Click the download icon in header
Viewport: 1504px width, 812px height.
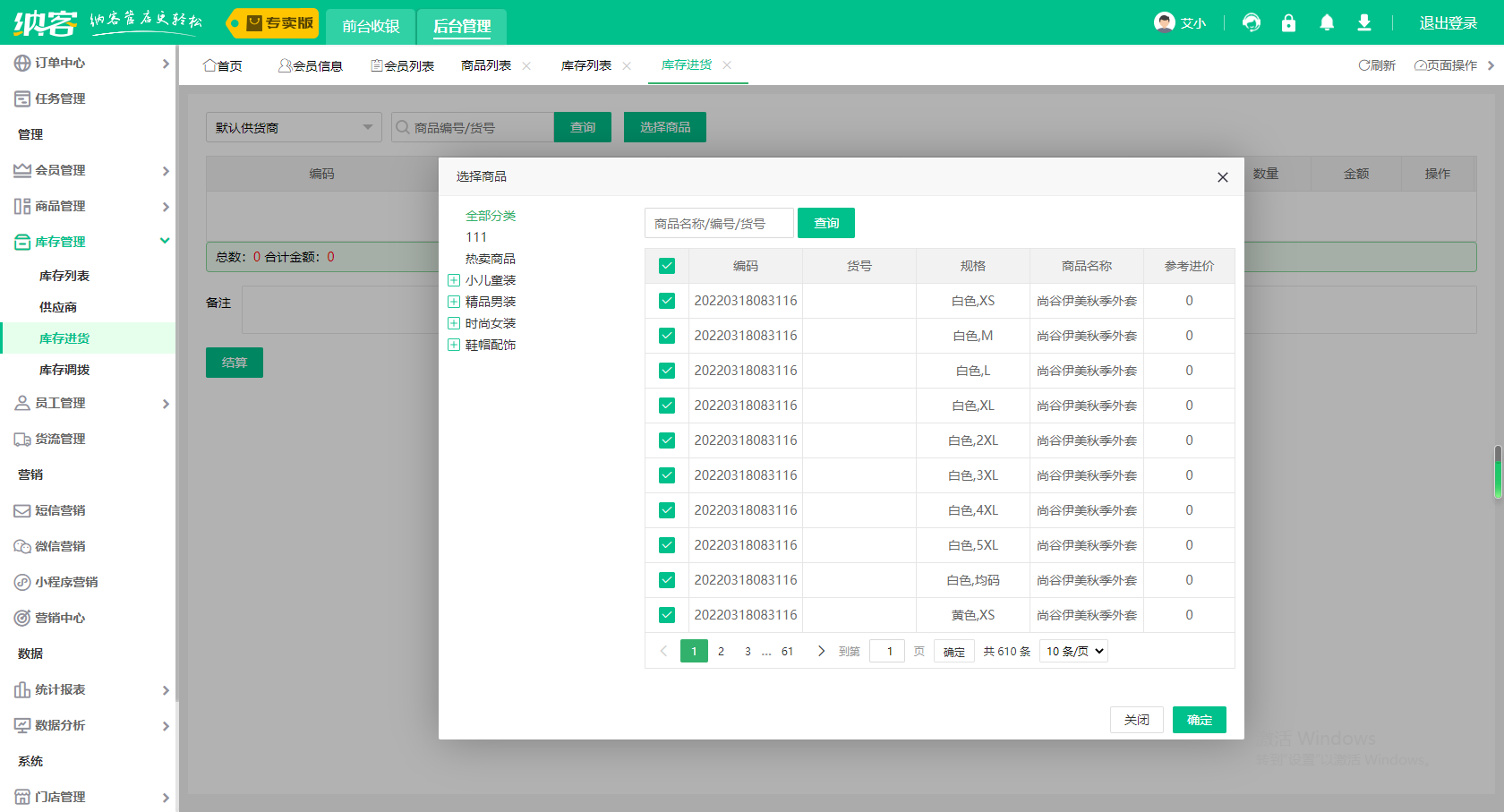[x=1364, y=22]
